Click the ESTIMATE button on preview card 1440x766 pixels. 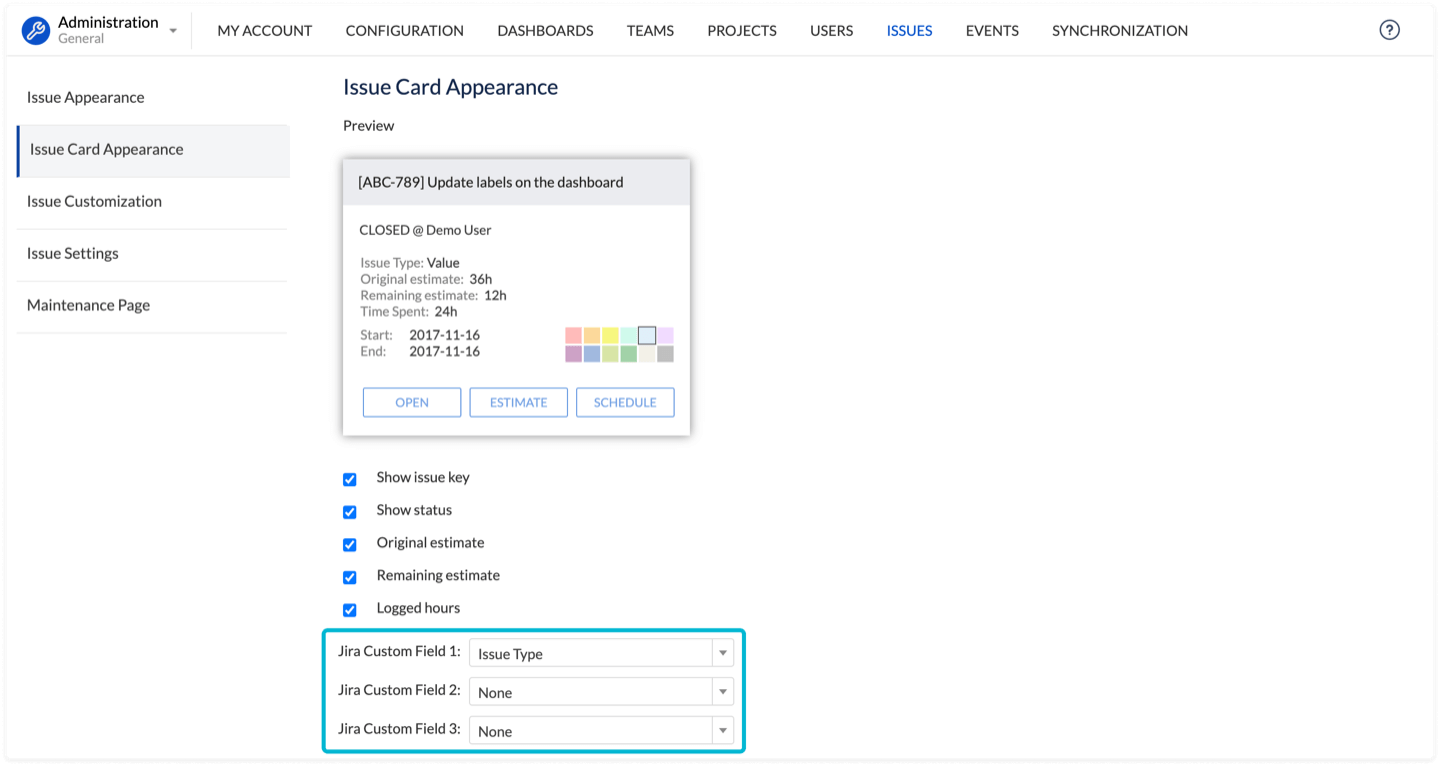[x=518, y=402]
